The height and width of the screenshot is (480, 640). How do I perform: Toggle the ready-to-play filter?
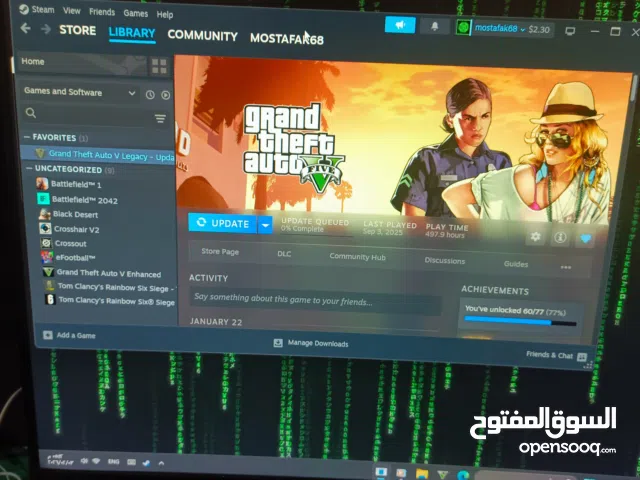165,95
